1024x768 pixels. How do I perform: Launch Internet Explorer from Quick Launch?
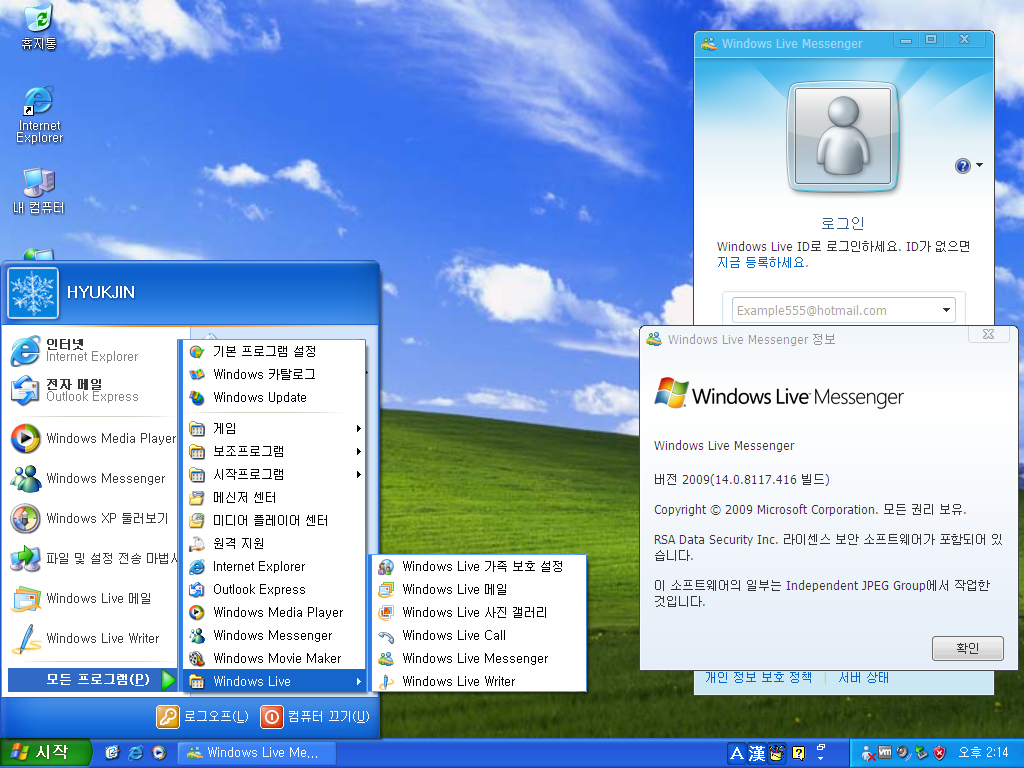point(136,753)
